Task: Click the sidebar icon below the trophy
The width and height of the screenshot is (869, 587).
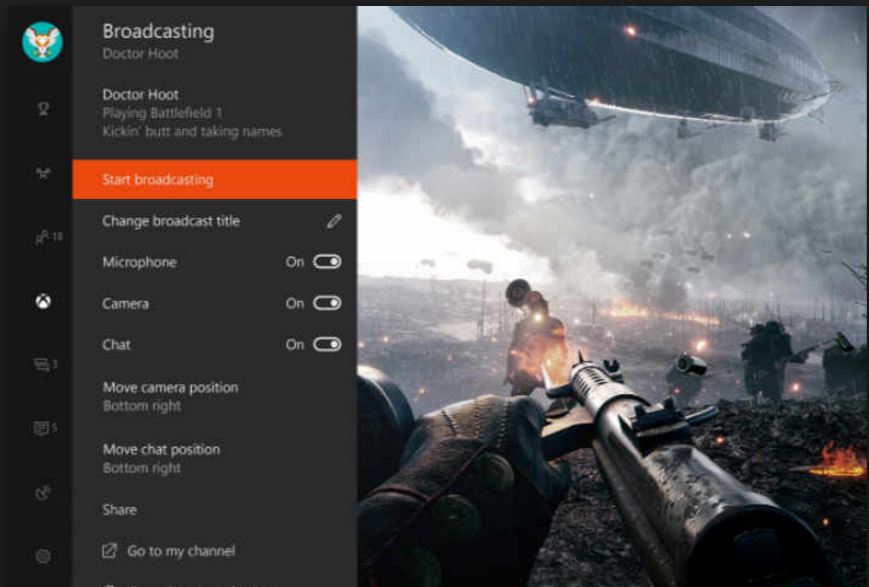Action: 43,173
